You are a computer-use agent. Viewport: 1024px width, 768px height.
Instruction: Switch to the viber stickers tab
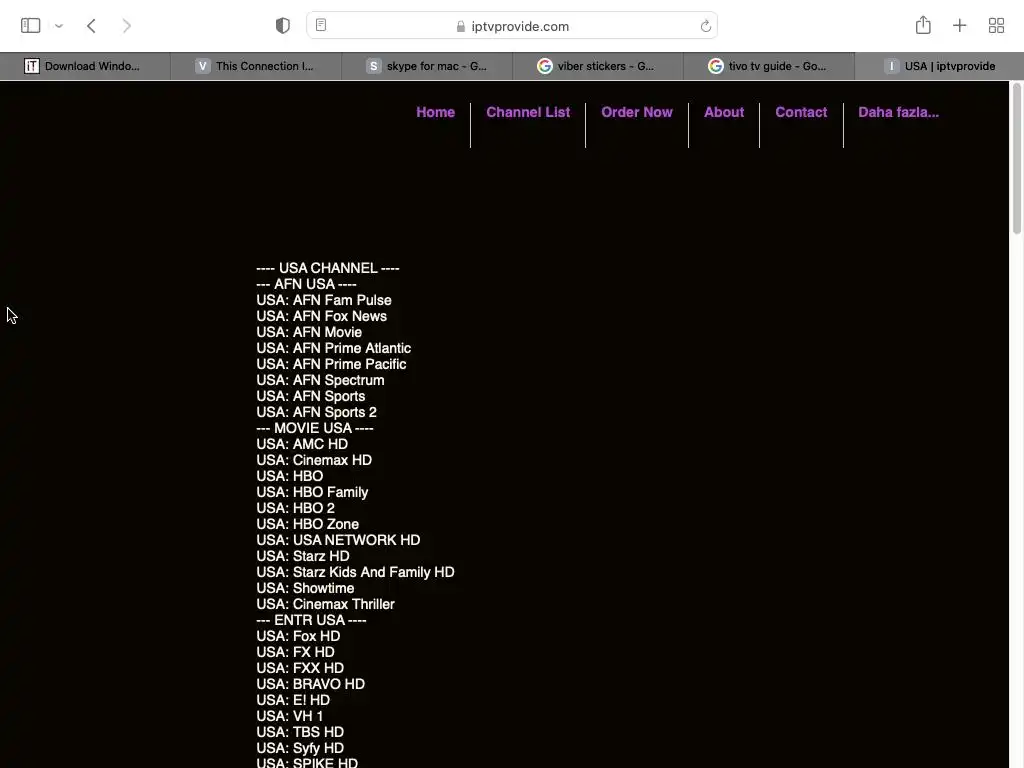598,66
